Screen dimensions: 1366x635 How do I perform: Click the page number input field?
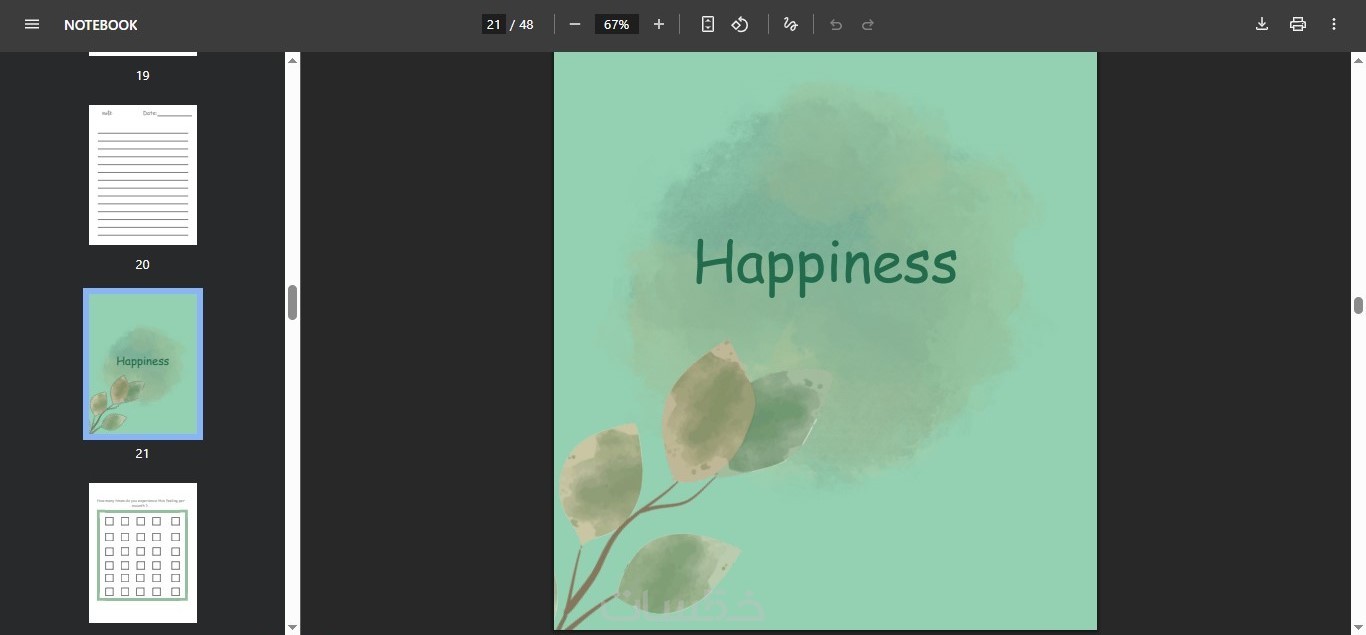click(494, 24)
